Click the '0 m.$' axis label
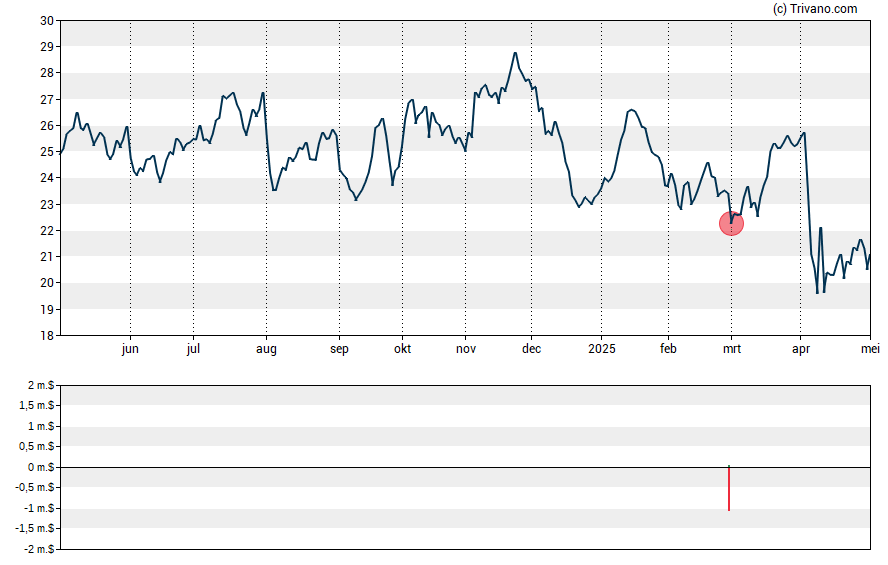This screenshot has width=888, height=565. [41, 467]
